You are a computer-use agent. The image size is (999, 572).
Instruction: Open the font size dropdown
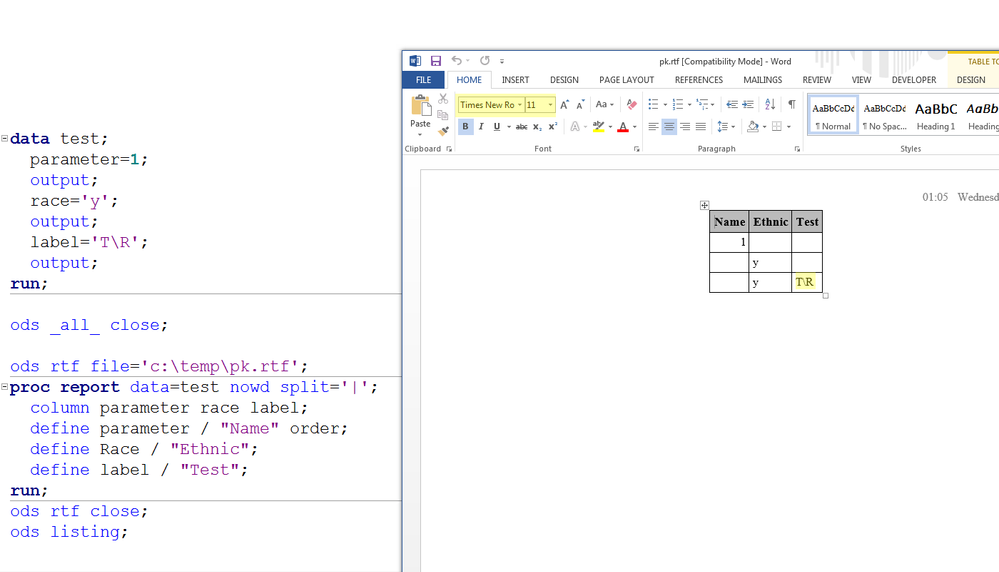pyautogui.click(x=550, y=105)
